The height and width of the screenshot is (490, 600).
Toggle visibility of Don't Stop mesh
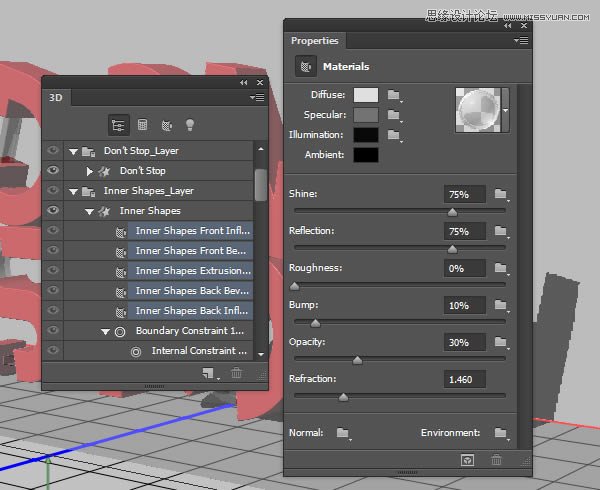click(52, 170)
